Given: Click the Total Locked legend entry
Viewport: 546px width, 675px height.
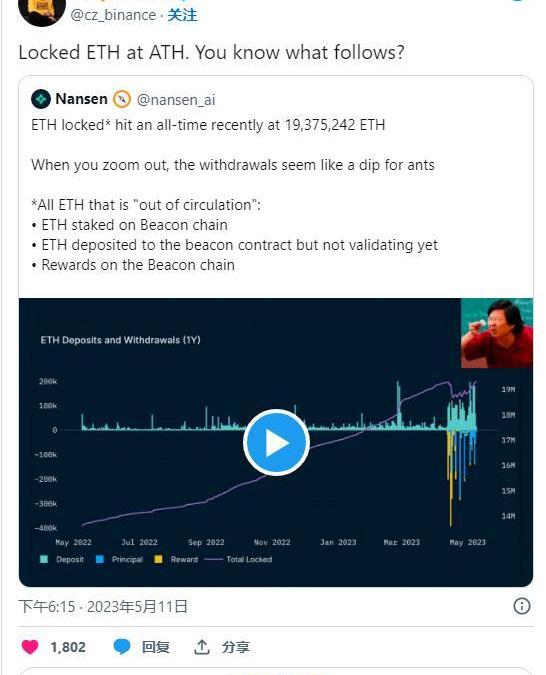Looking at the screenshot, I should (238, 559).
